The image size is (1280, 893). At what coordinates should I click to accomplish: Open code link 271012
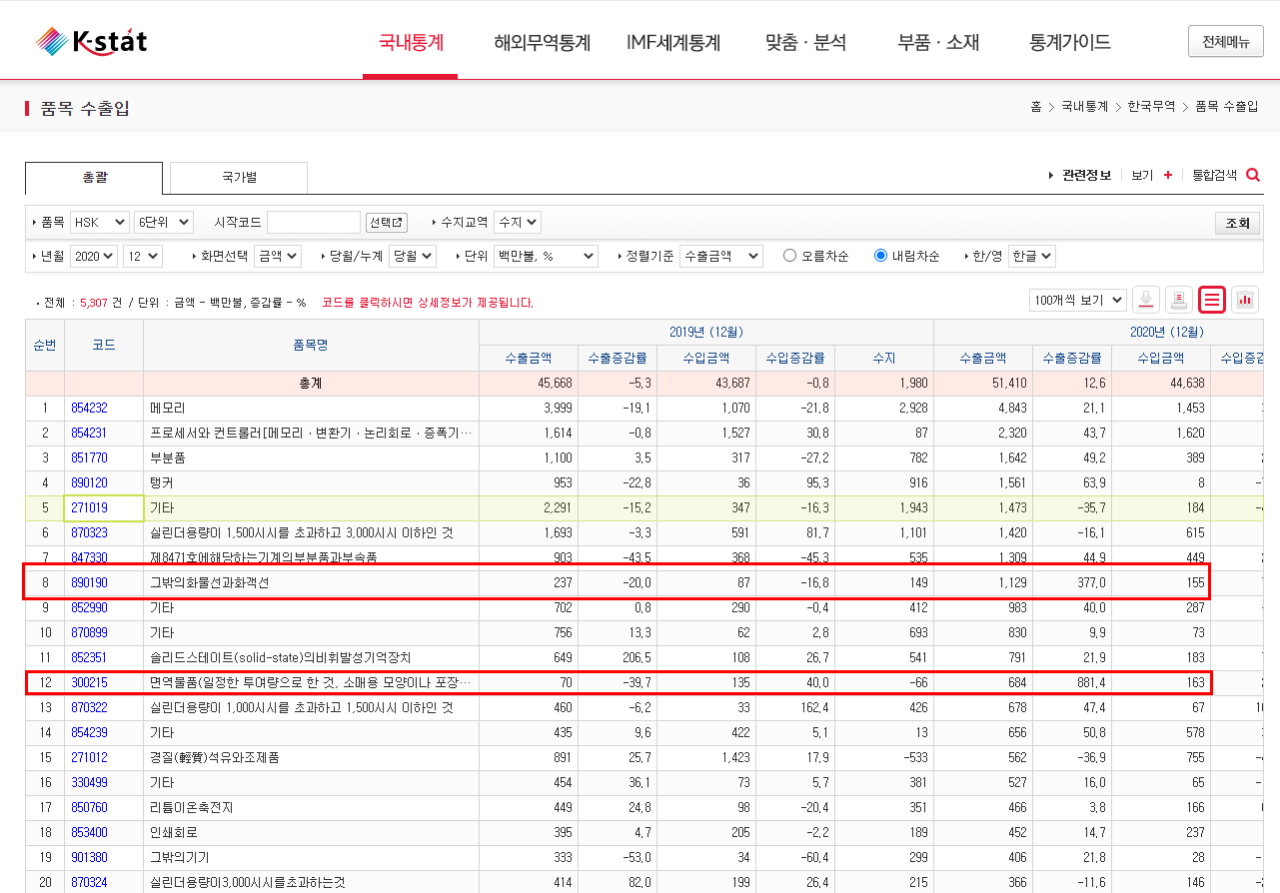pos(89,757)
